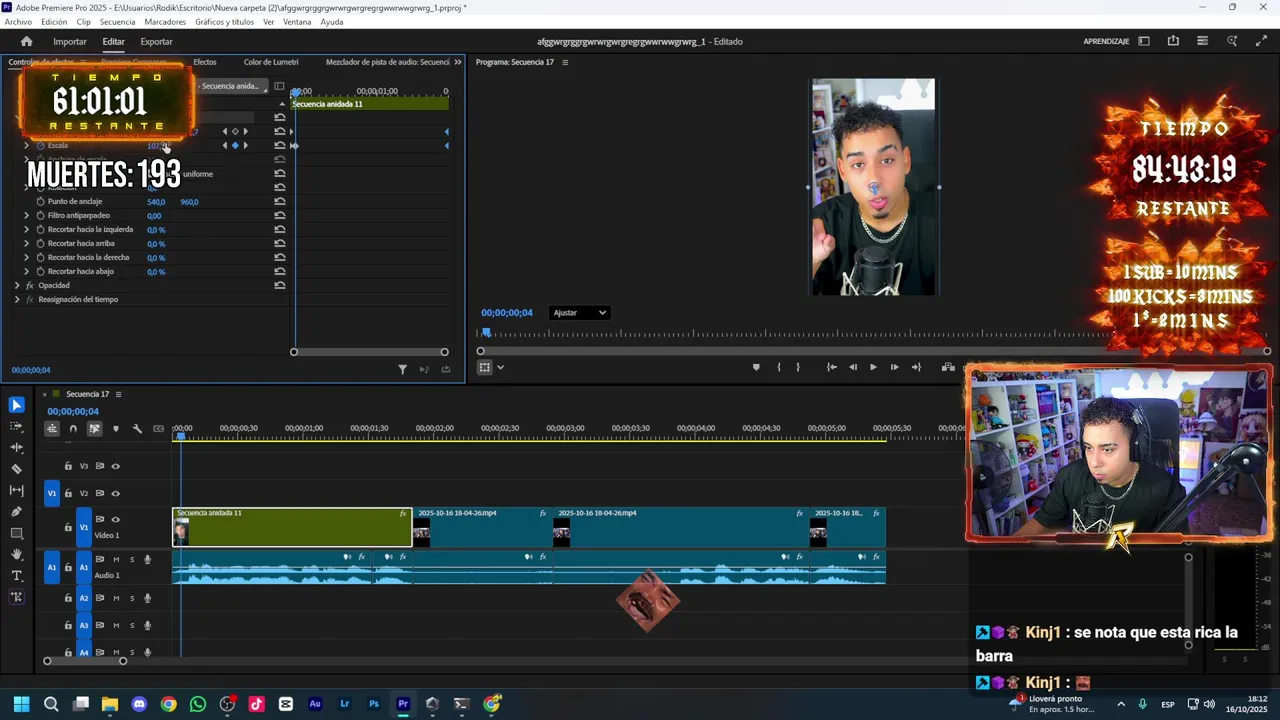1280x720 pixels.
Task: Reset the Filtro antiparpadeo parameter
Action: coord(280,215)
